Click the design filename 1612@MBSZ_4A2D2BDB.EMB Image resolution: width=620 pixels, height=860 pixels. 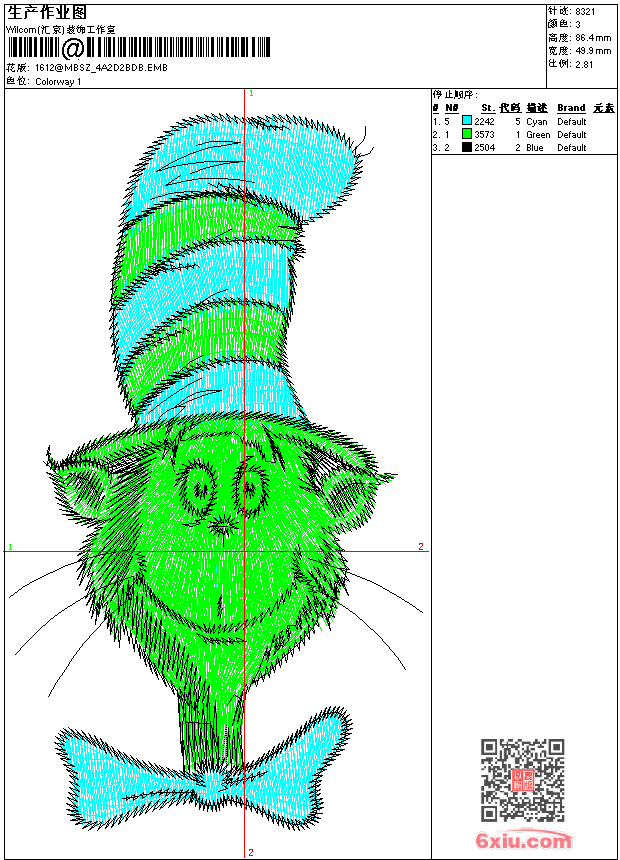point(101,68)
